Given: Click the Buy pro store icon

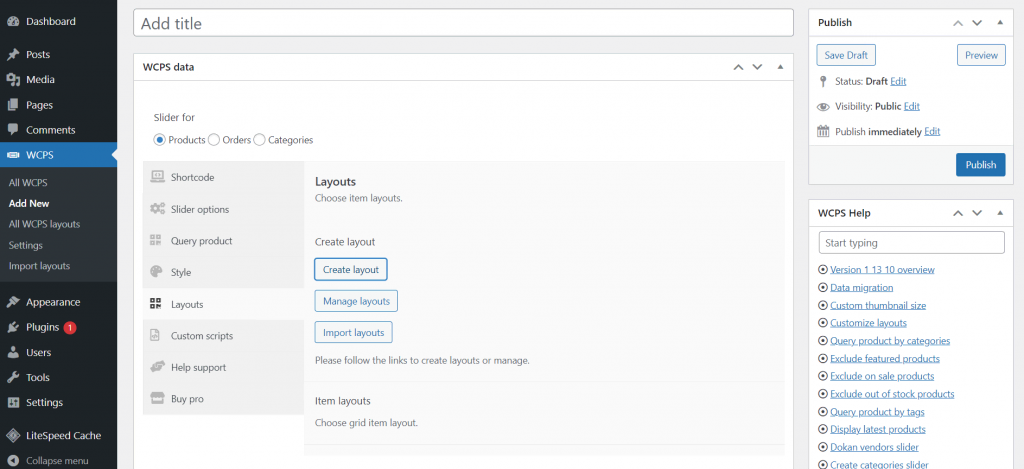Looking at the screenshot, I should [x=156, y=399].
